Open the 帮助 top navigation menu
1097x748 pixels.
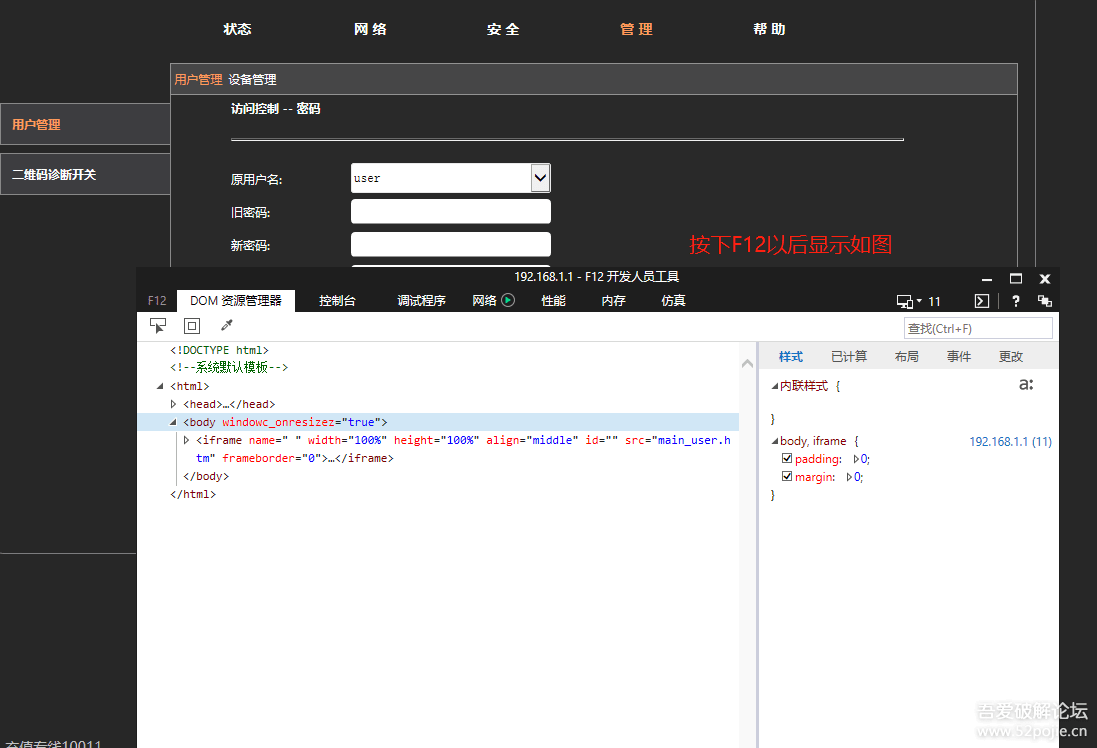pyautogui.click(x=769, y=29)
